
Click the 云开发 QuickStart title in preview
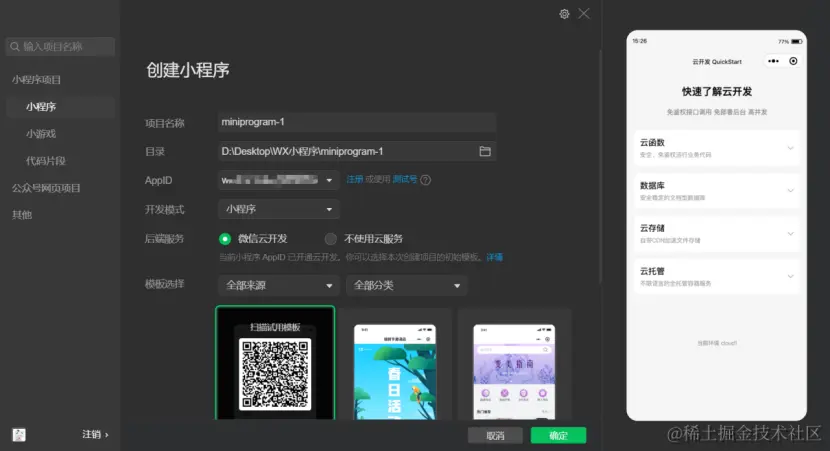click(x=717, y=62)
